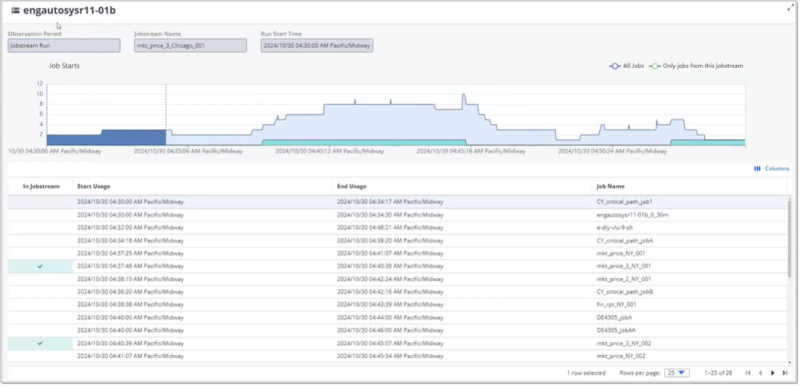Open the Columns chooser
The height and width of the screenshot is (386, 800).
pyautogui.click(x=771, y=169)
